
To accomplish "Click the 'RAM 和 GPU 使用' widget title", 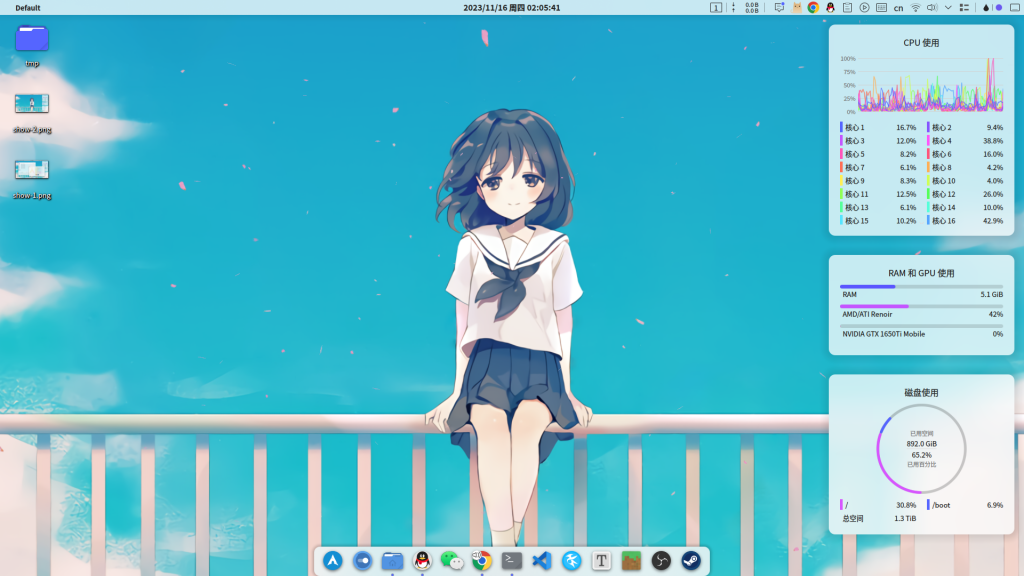I will [x=921, y=273].
